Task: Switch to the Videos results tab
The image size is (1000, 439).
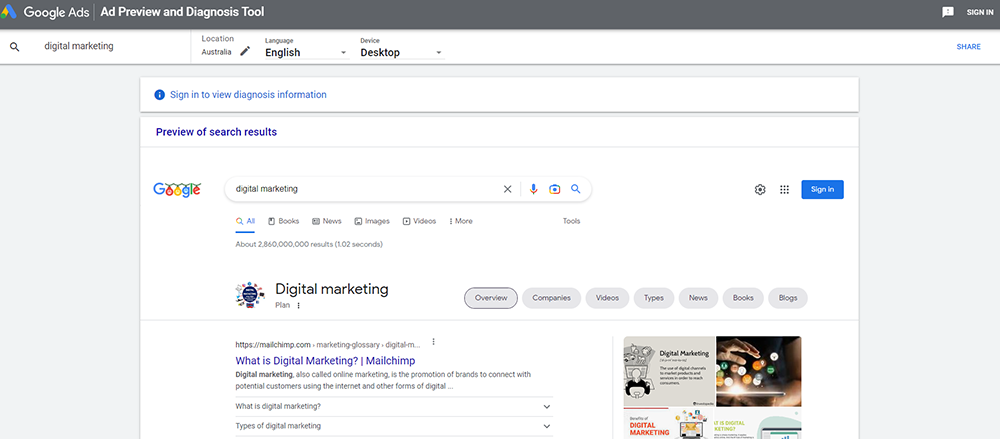Action: [419, 221]
